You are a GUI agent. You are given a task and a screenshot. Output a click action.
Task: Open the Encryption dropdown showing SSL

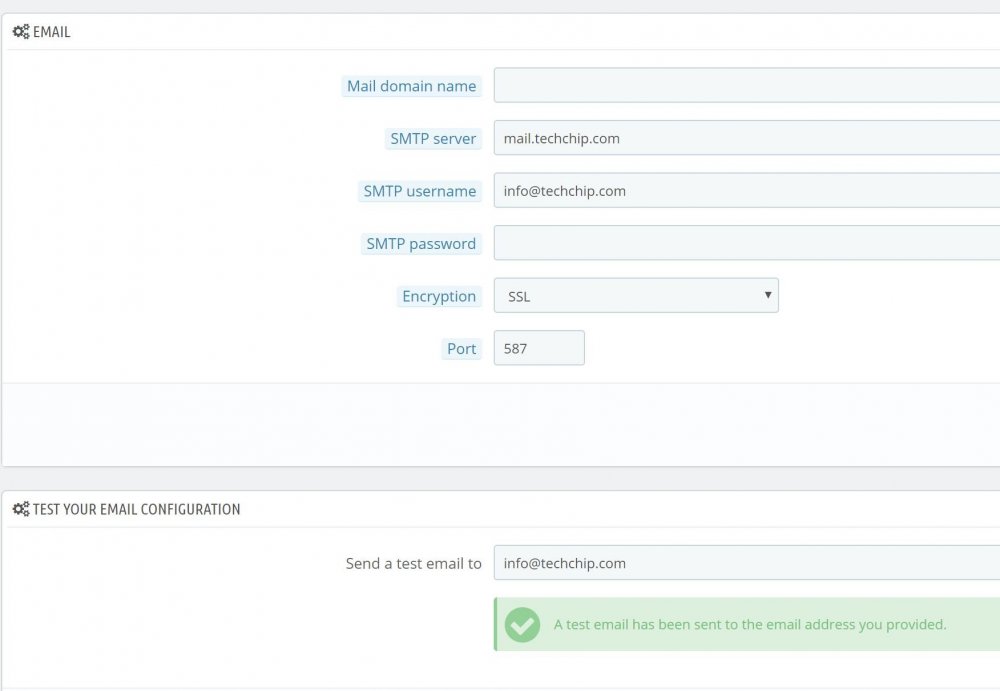pos(636,296)
